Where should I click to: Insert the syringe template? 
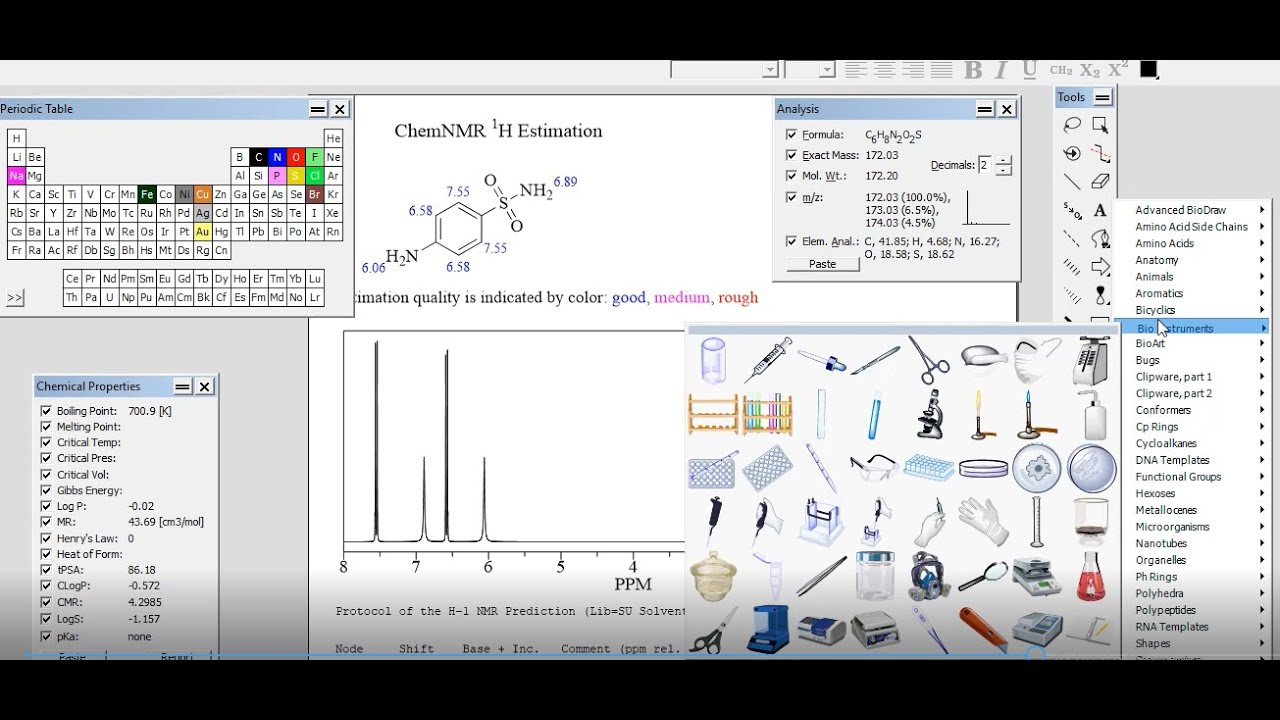point(767,359)
